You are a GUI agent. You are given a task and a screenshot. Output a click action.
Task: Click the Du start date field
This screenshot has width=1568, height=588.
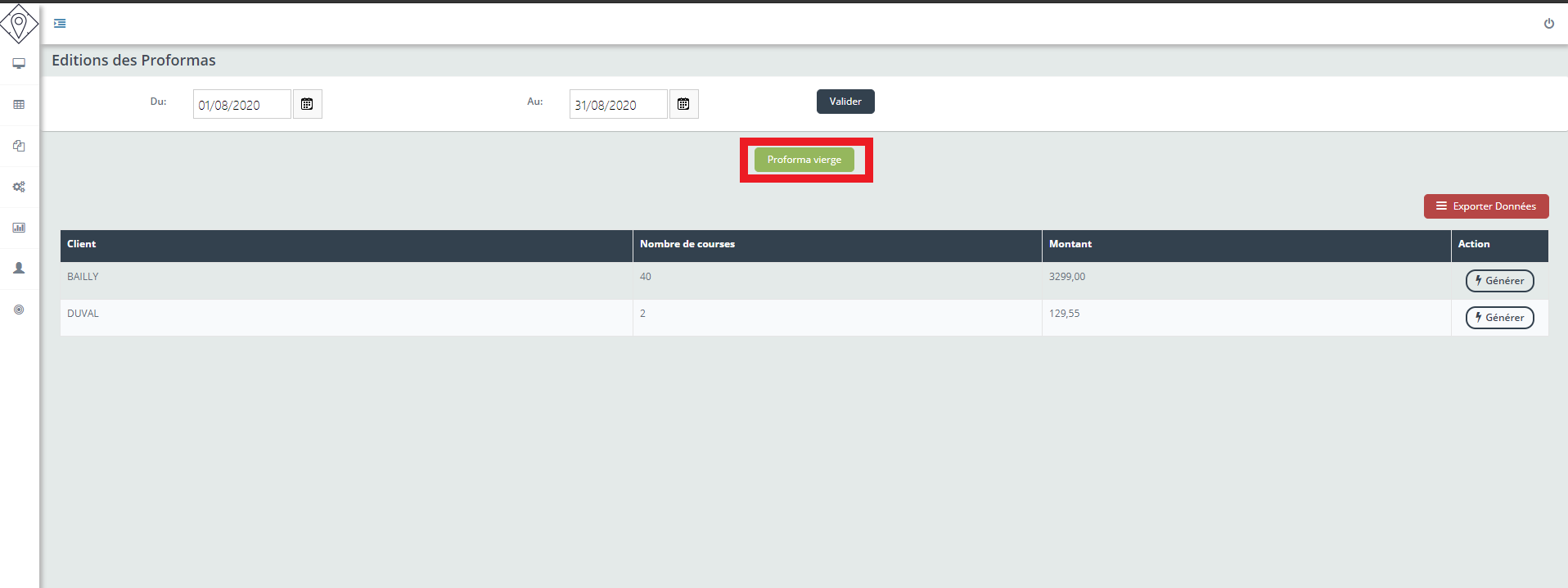point(241,105)
